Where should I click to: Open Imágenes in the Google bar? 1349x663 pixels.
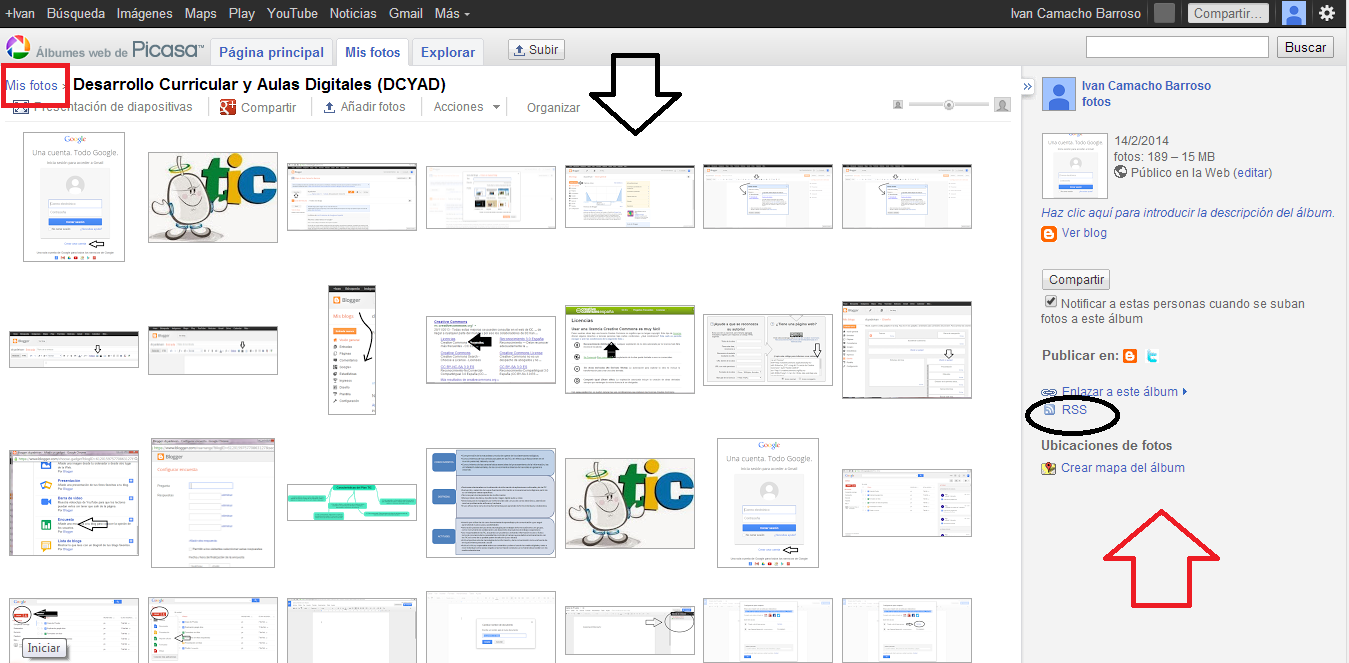[x=145, y=13]
